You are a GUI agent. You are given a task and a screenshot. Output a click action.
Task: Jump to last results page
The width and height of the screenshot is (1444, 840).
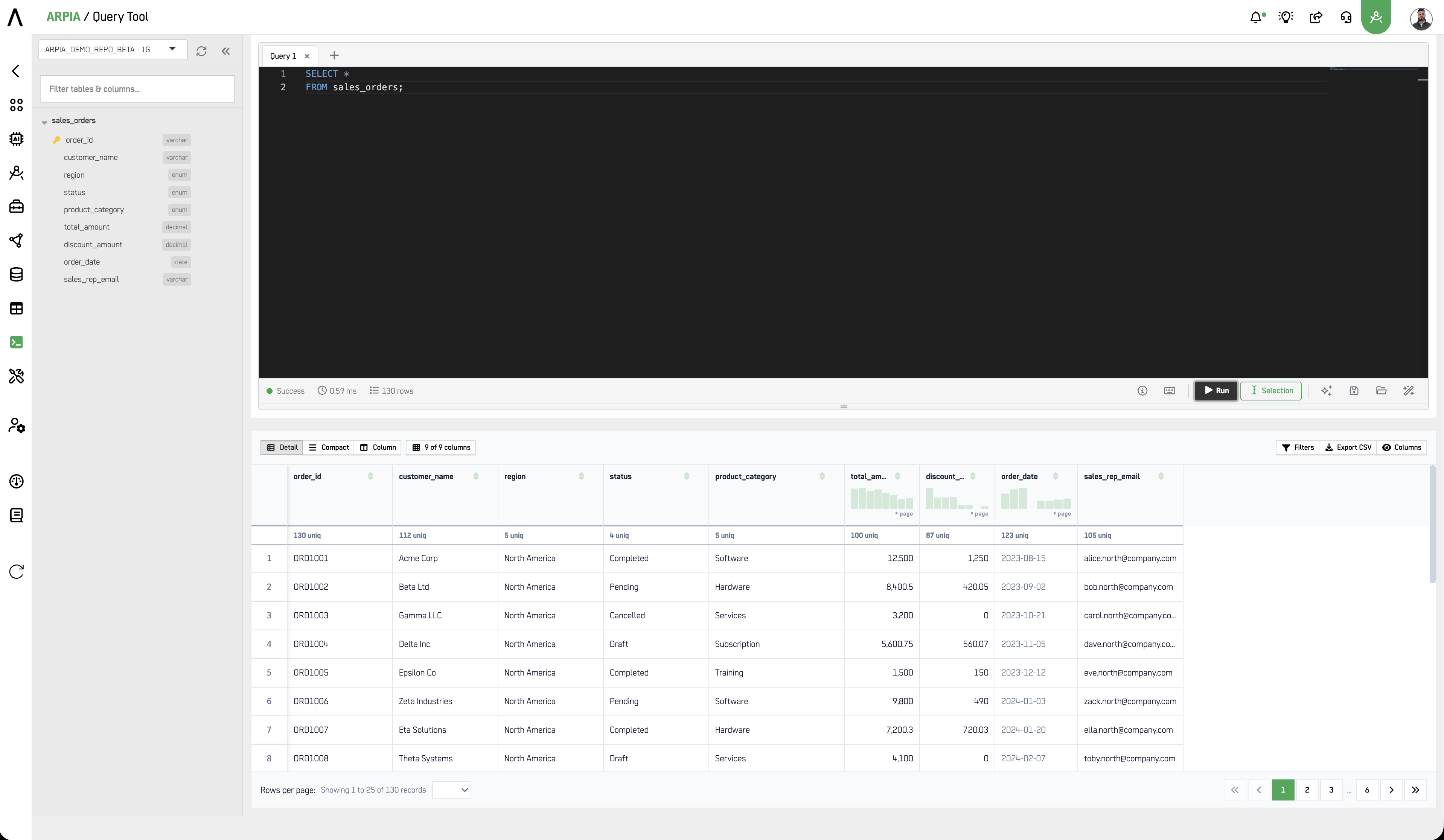point(1415,790)
